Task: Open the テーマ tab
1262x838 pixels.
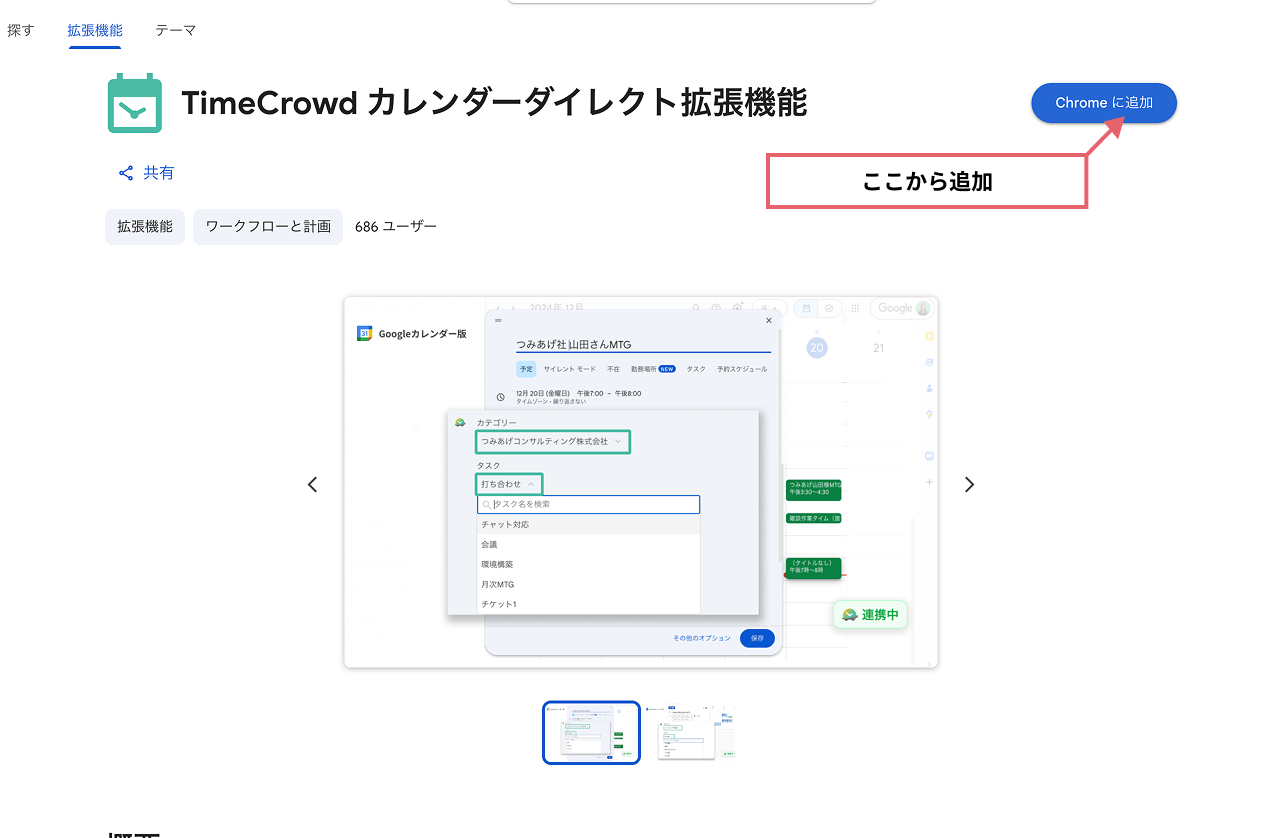Action: pyautogui.click(x=175, y=30)
